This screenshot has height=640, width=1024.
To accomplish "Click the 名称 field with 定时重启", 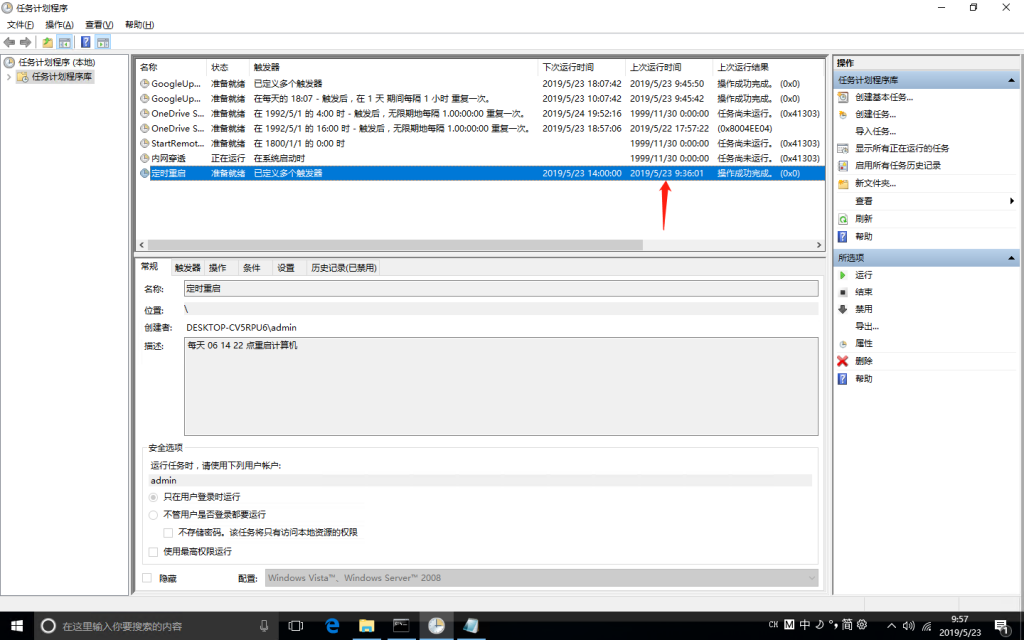I will [x=501, y=289].
